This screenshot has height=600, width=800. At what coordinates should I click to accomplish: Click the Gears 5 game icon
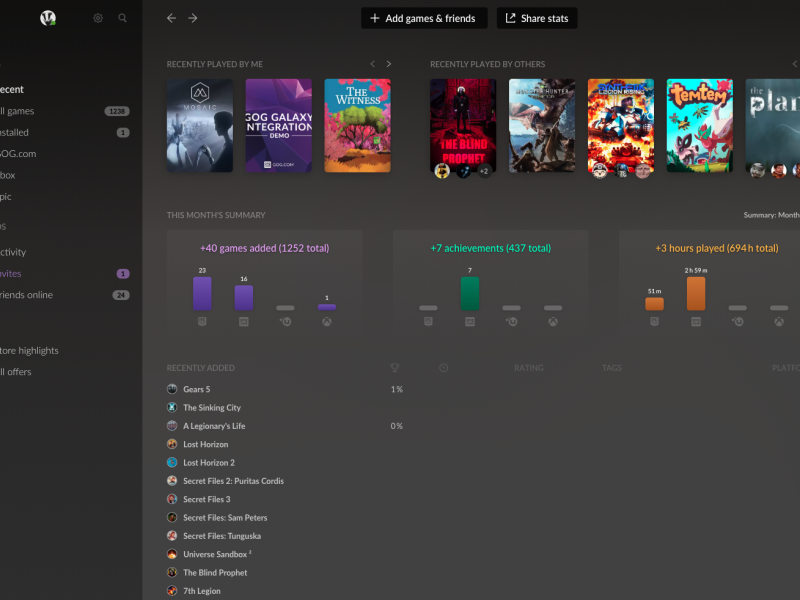pos(172,389)
